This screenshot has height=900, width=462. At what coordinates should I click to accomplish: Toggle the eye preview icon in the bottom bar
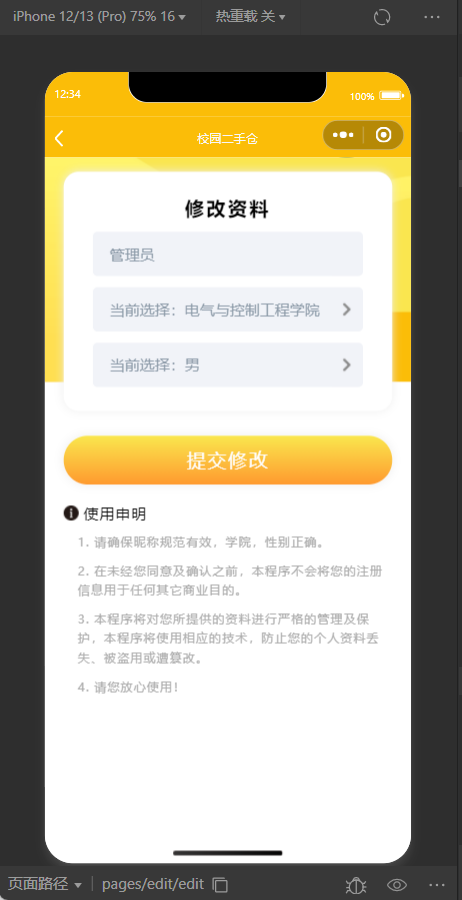coord(397,885)
